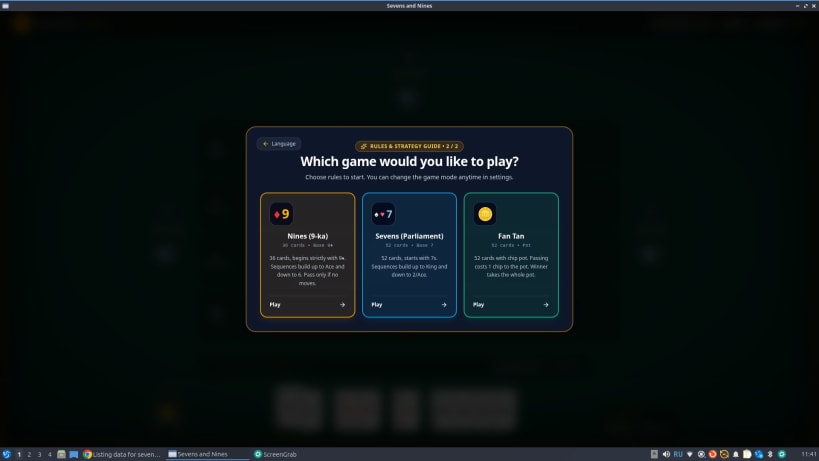
Task: Switch to the Chrome 'Listing data' taskbar window
Action: pos(122,454)
